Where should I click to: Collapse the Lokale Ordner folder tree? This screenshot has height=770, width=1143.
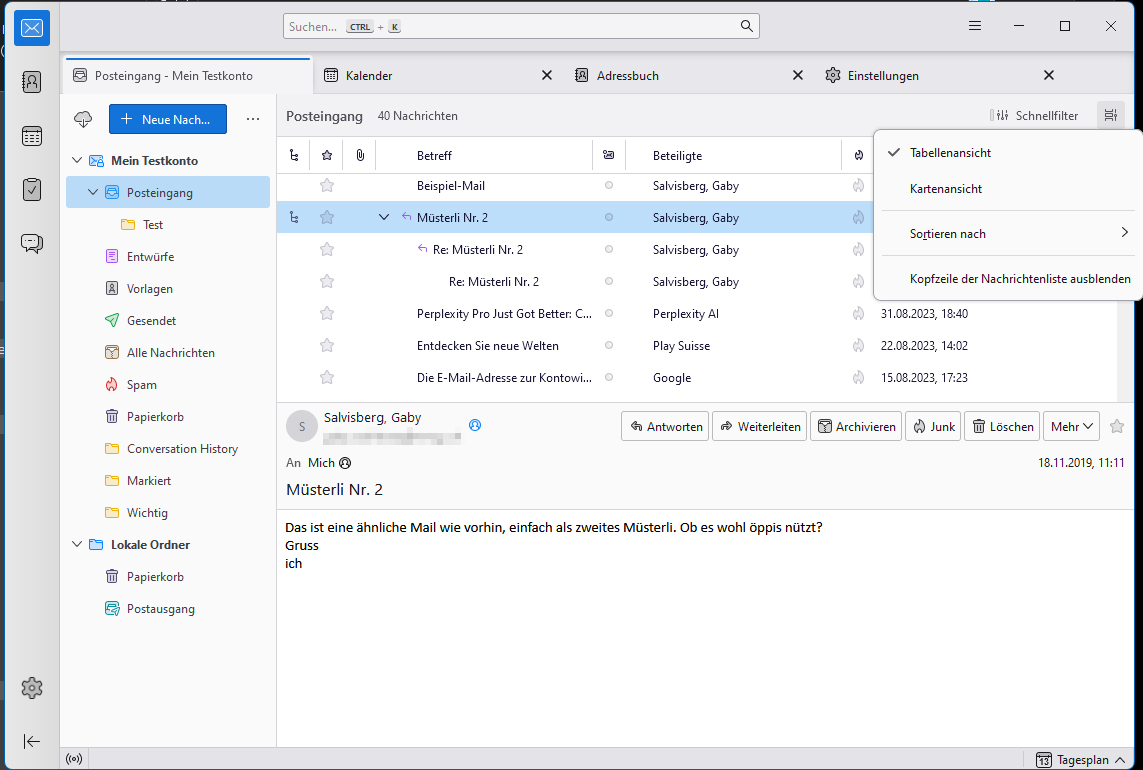[78, 545]
